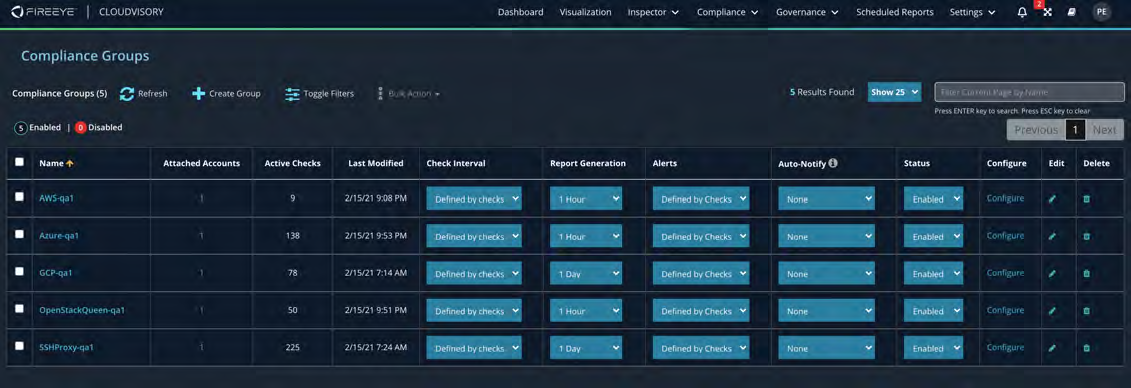The image size is (1131, 388).
Task: Open OpenStackQueen-qa1 Auto-Notify dropdown
Action: (x=826, y=312)
